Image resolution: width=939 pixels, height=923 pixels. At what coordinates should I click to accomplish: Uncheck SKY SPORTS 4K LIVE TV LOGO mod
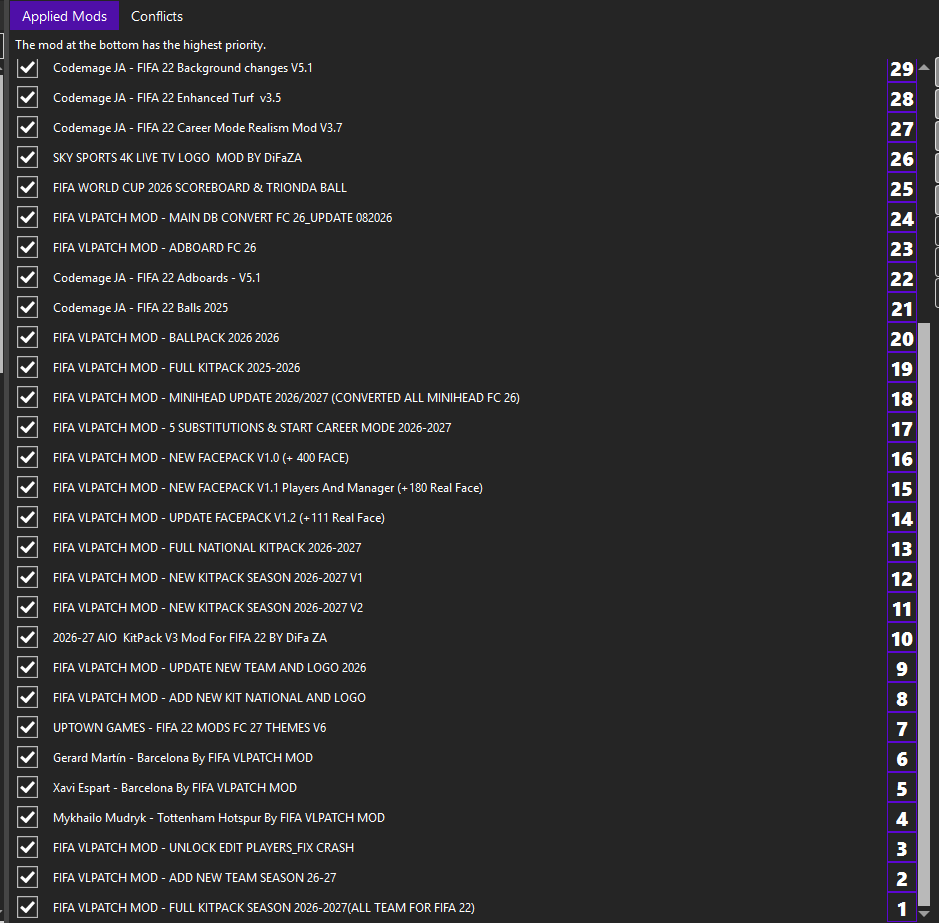[28, 158]
